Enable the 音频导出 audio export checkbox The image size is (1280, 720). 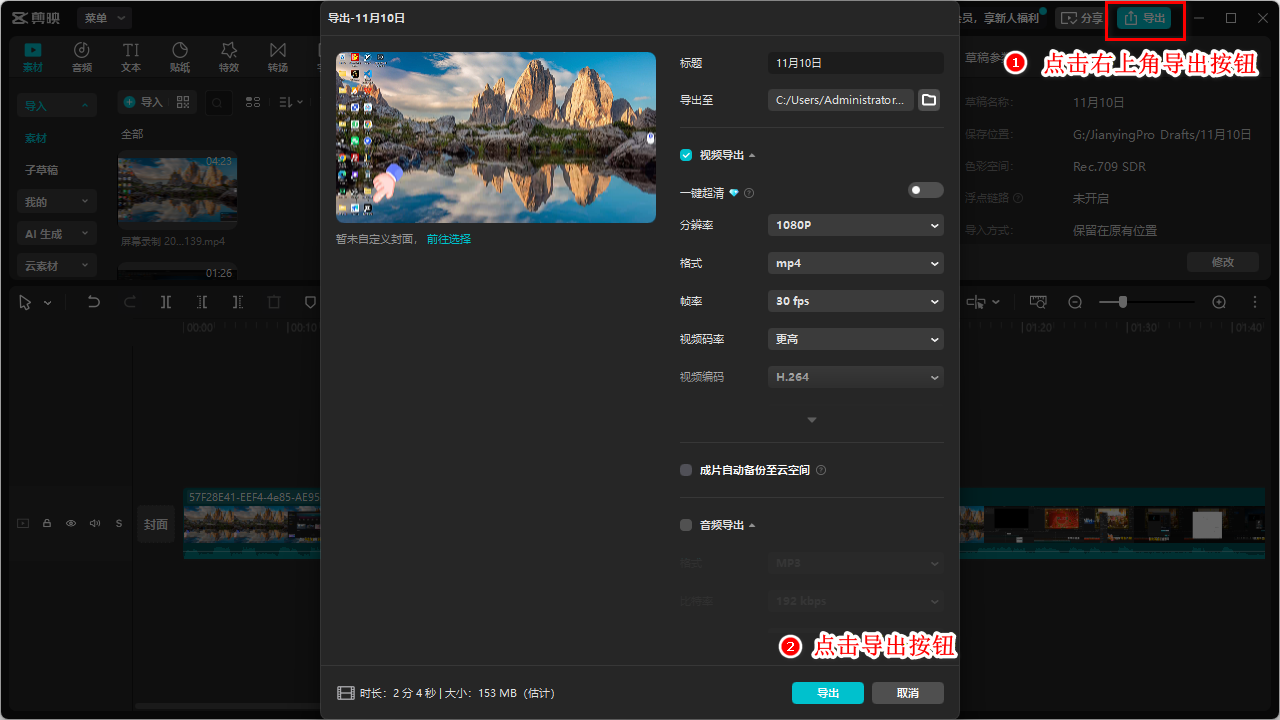tap(686, 525)
